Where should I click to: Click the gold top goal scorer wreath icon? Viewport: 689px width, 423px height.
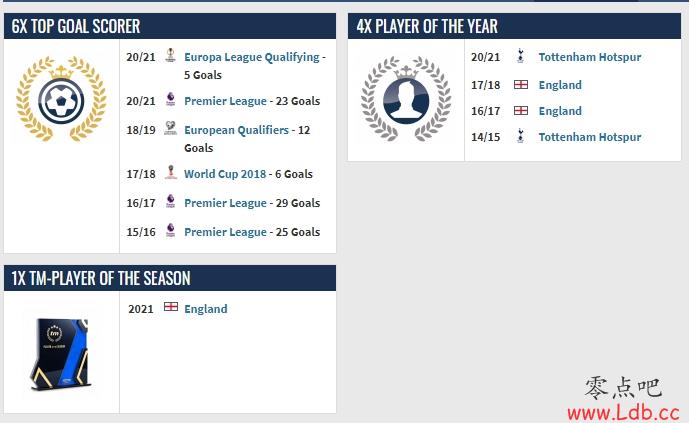(x=61, y=99)
